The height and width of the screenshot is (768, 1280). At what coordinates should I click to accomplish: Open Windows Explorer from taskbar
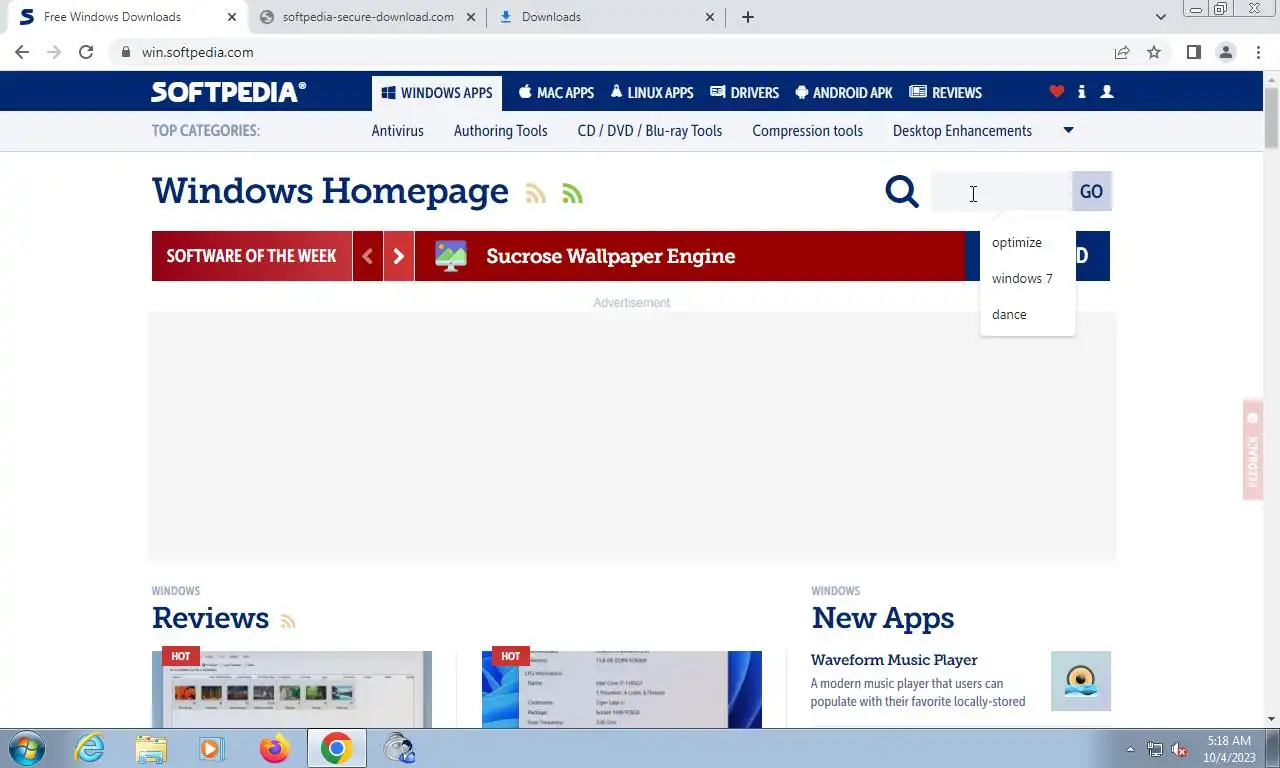[151, 748]
